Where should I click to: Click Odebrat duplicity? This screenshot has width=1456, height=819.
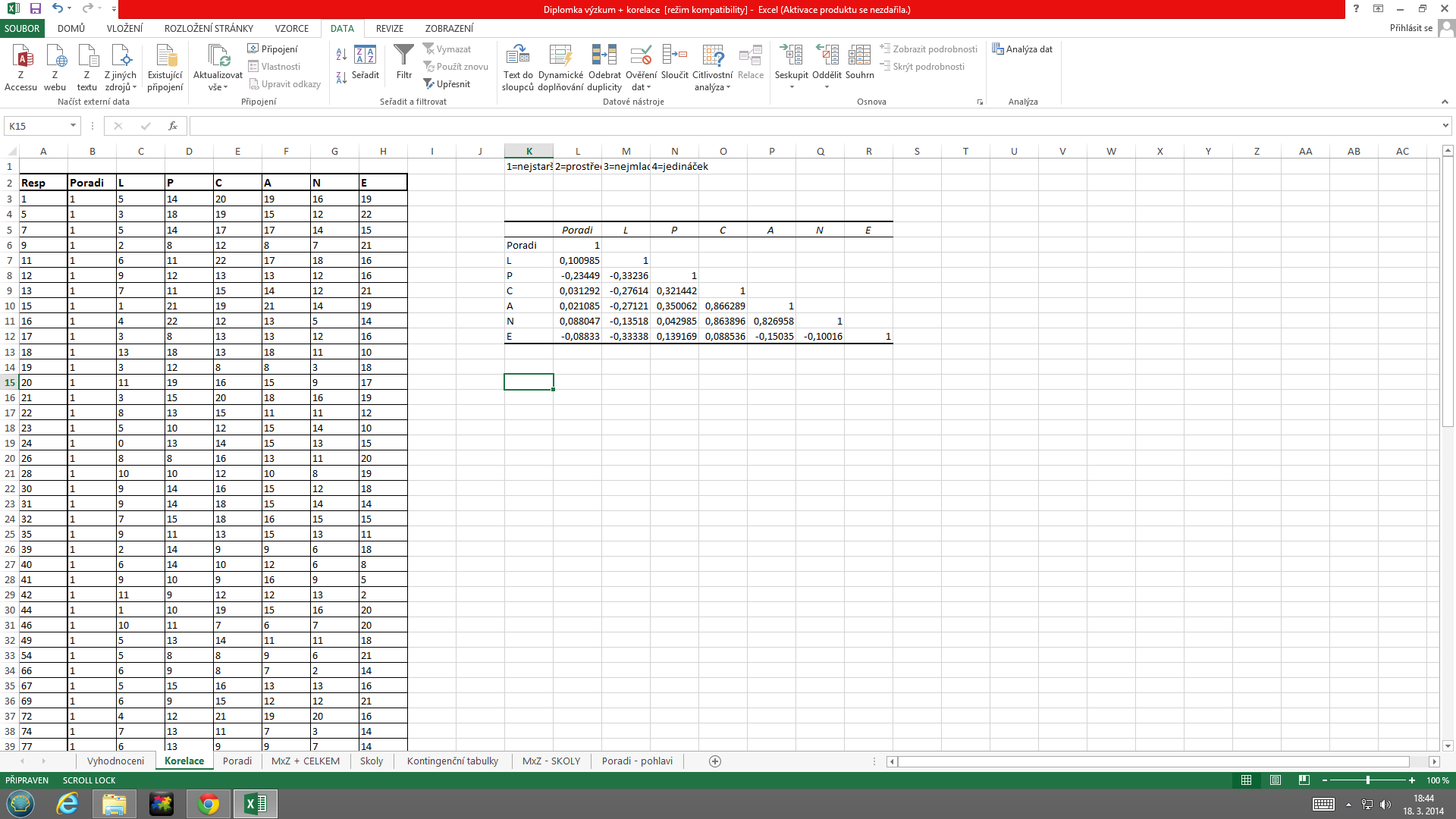click(x=604, y=67)
